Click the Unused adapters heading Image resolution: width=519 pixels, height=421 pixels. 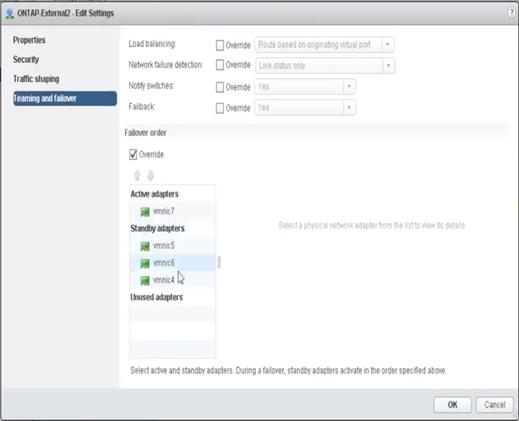tap(157, 297)
